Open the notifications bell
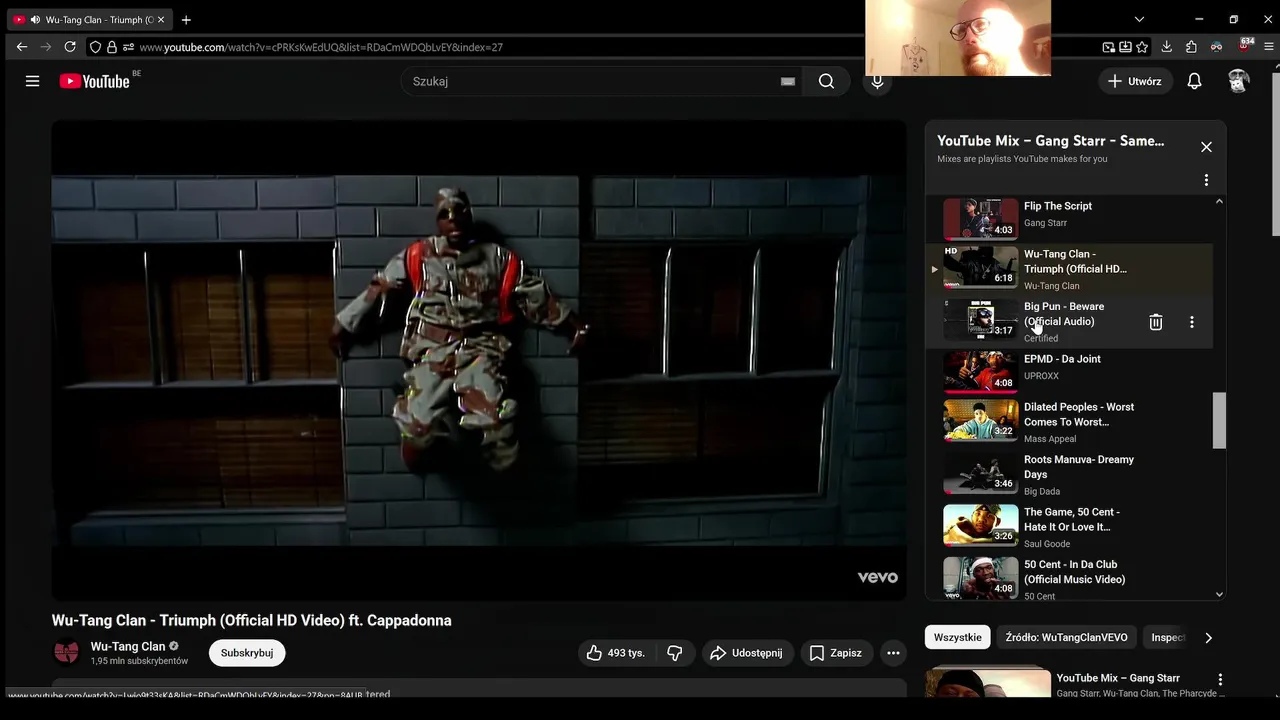Viewport: 1280px width, 720px height. click(1194, 81)
